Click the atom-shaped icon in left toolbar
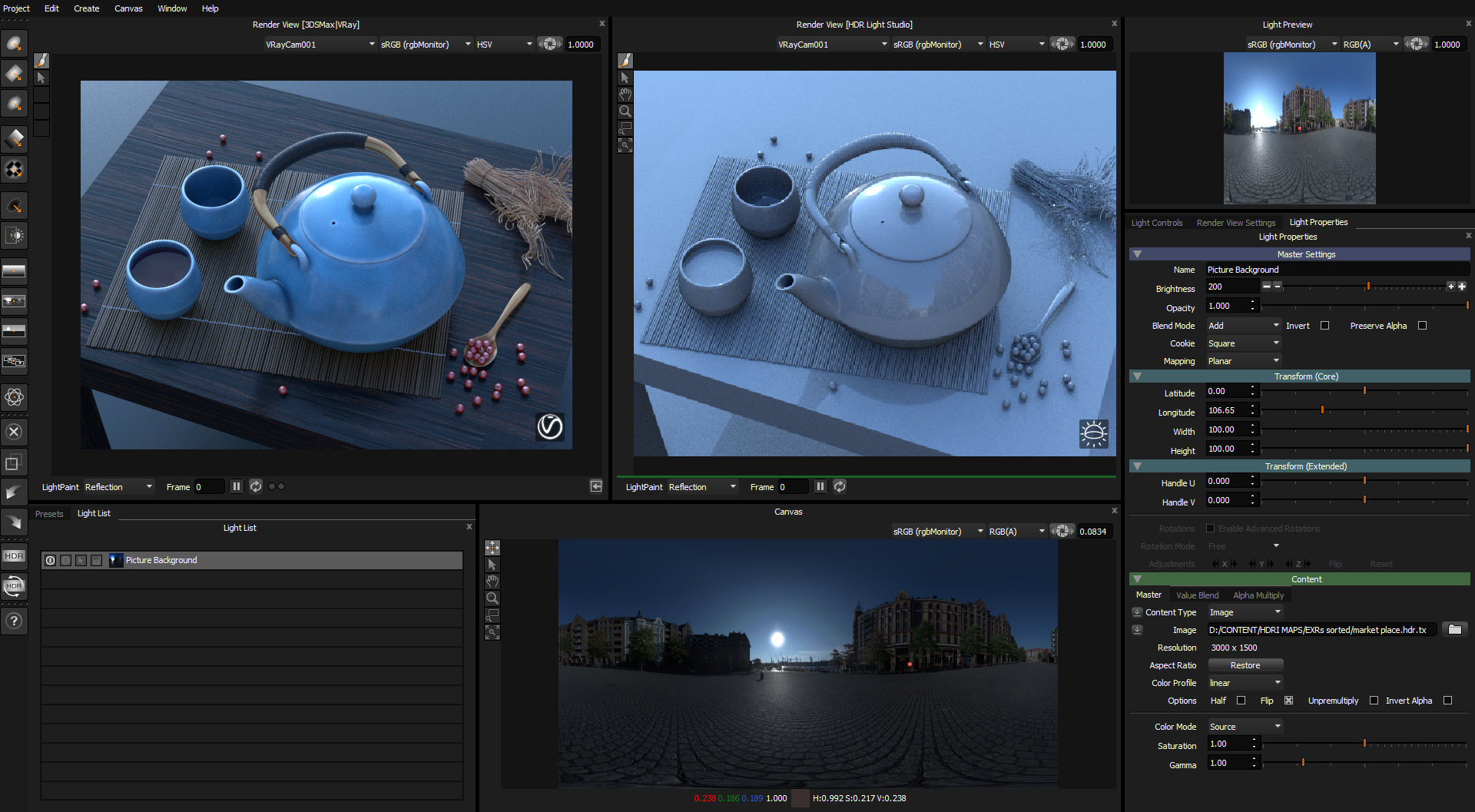Image resolution: width=1475 pixels, height=812 pixels. click(14, 397)
